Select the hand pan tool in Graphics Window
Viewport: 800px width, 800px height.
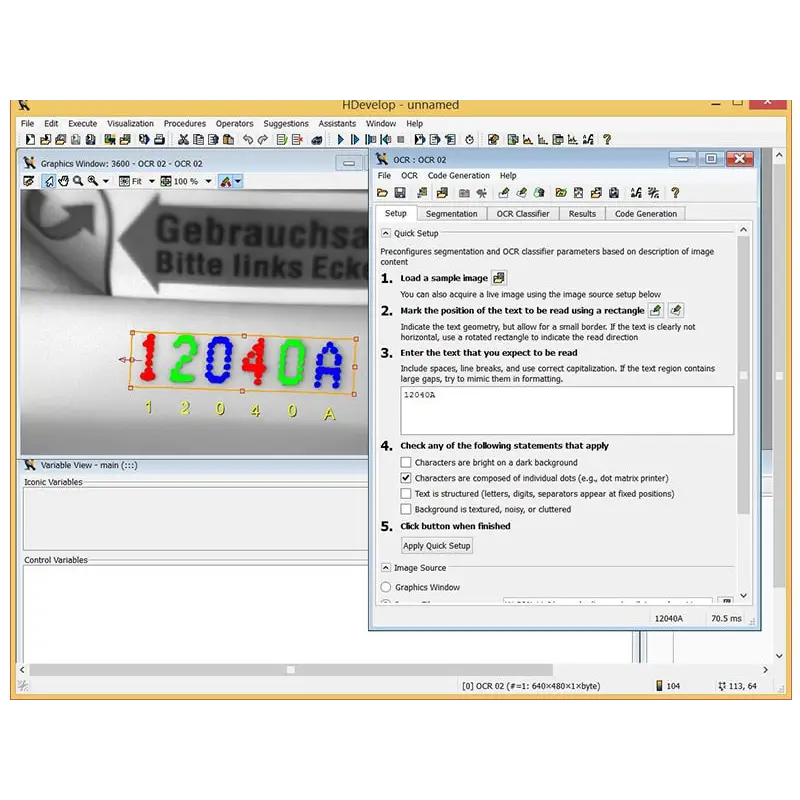coord(63,181)
